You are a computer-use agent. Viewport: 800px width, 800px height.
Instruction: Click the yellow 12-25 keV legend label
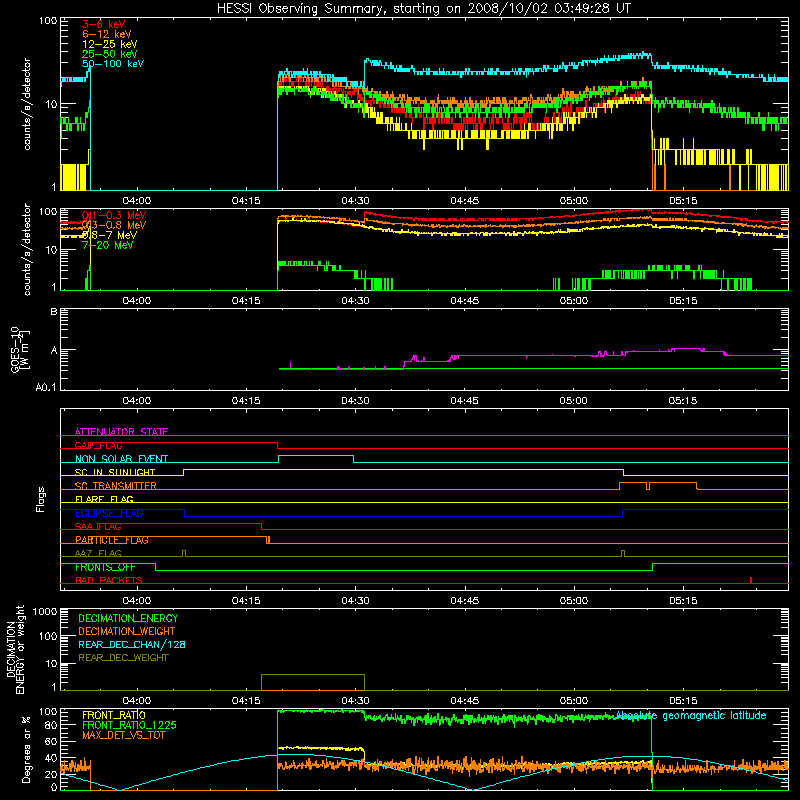109,44
